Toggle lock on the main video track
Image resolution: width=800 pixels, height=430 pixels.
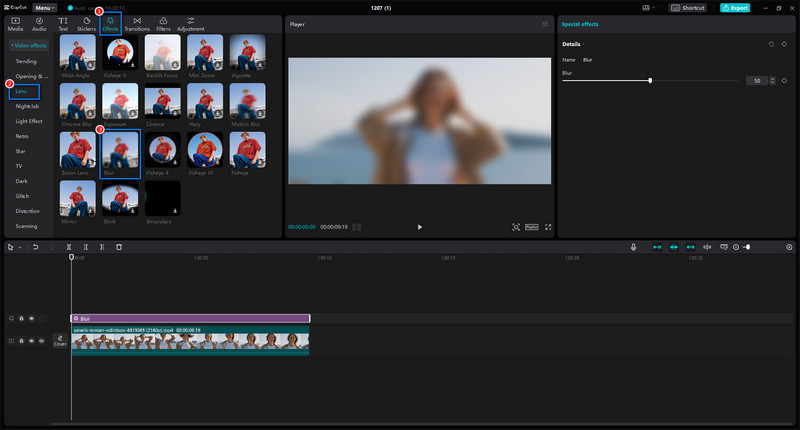21,341
